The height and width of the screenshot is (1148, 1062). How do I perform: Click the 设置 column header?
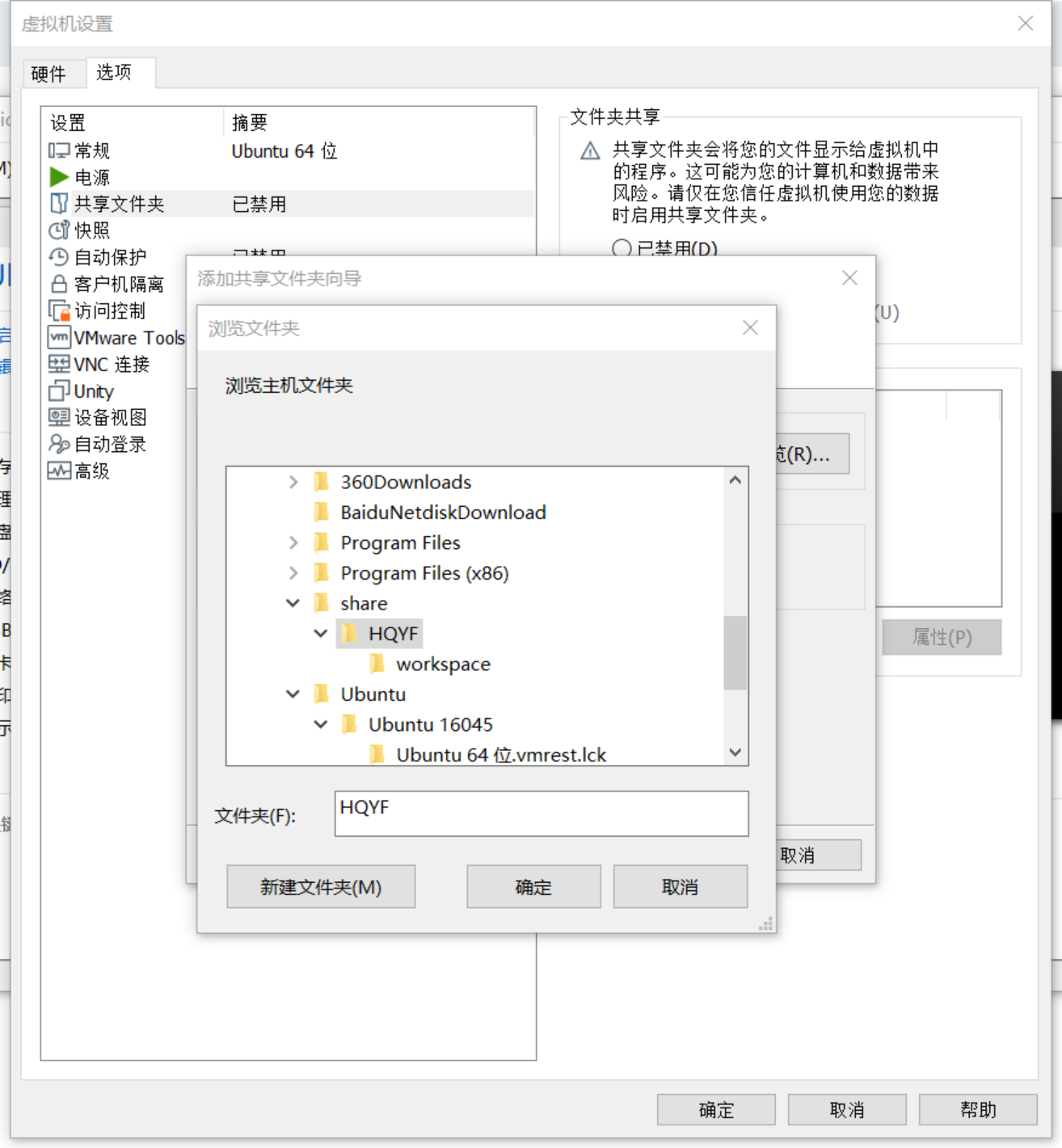(68, 123)
